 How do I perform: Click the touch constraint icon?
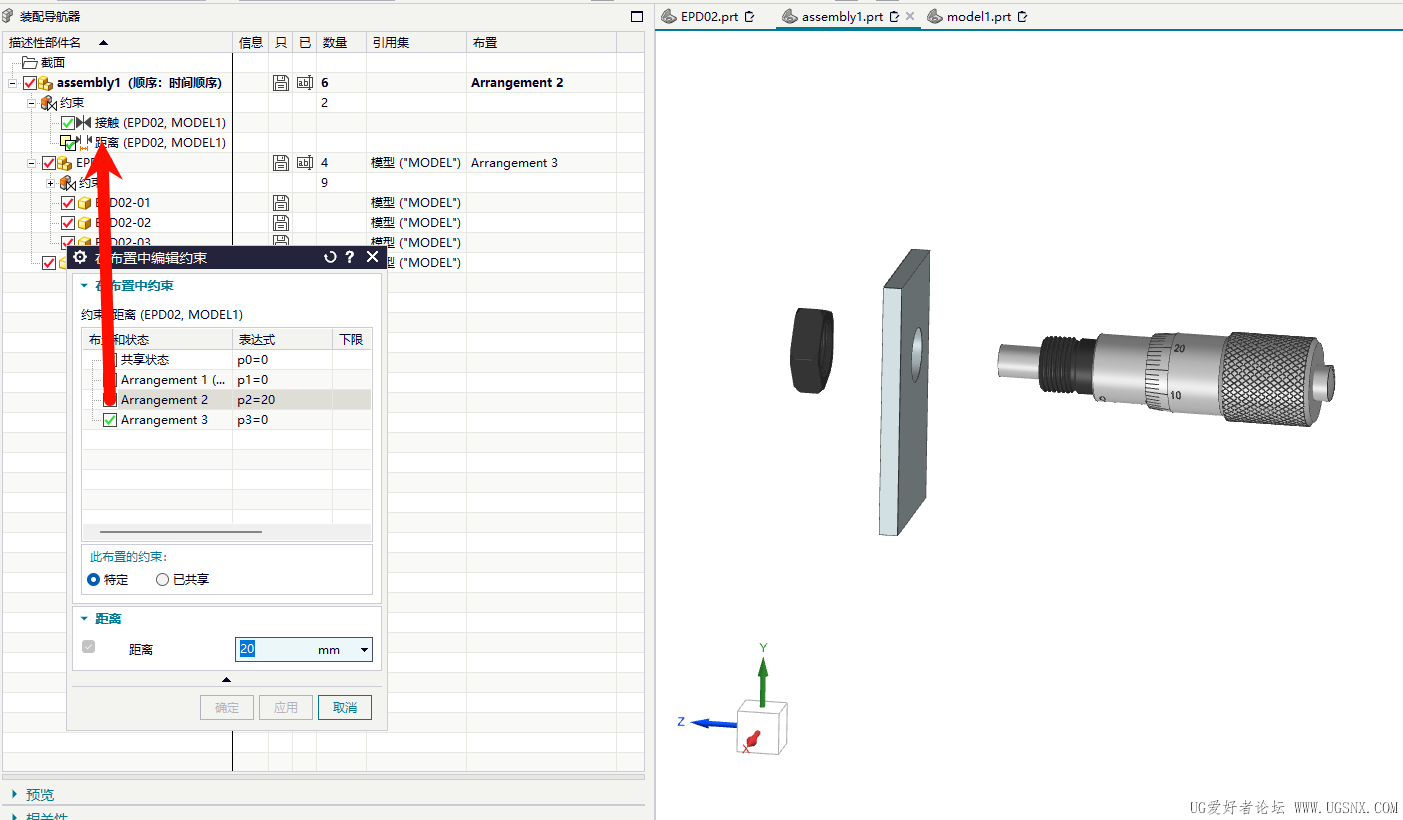tap(84, 123)
